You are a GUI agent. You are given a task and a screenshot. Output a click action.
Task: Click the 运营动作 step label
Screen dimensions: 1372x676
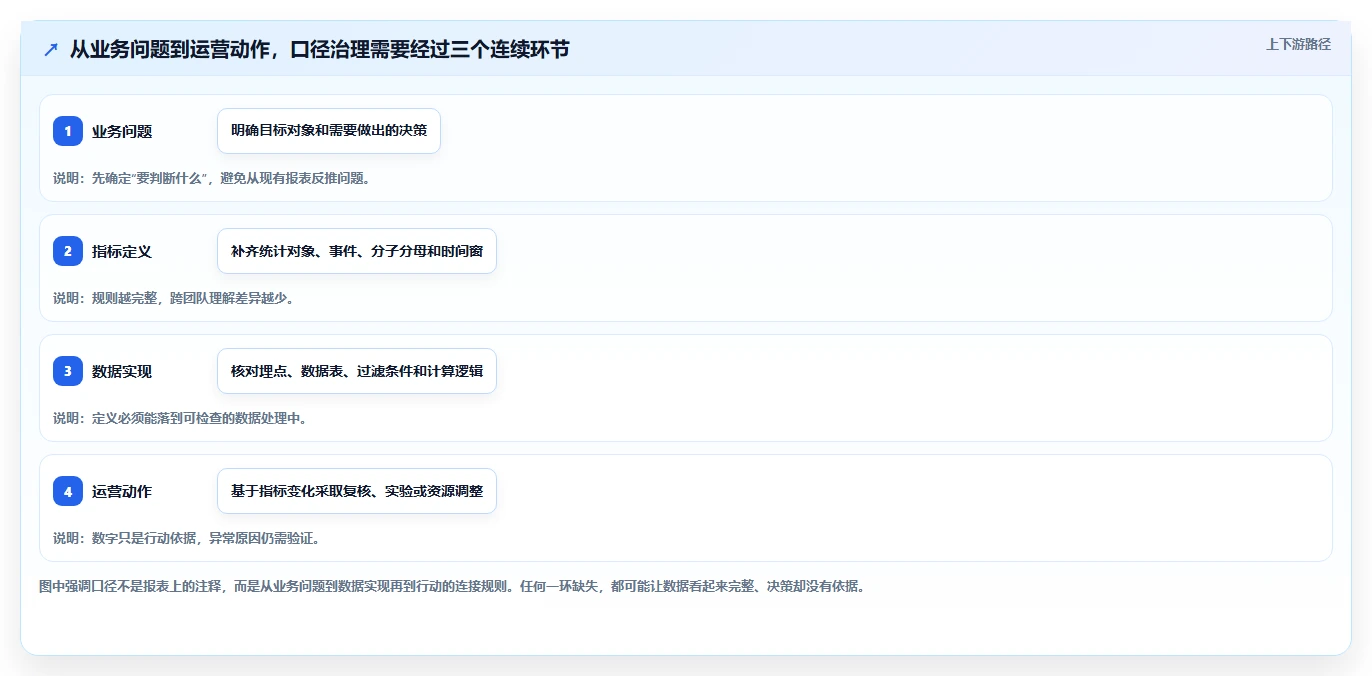(x=122, y=491)
